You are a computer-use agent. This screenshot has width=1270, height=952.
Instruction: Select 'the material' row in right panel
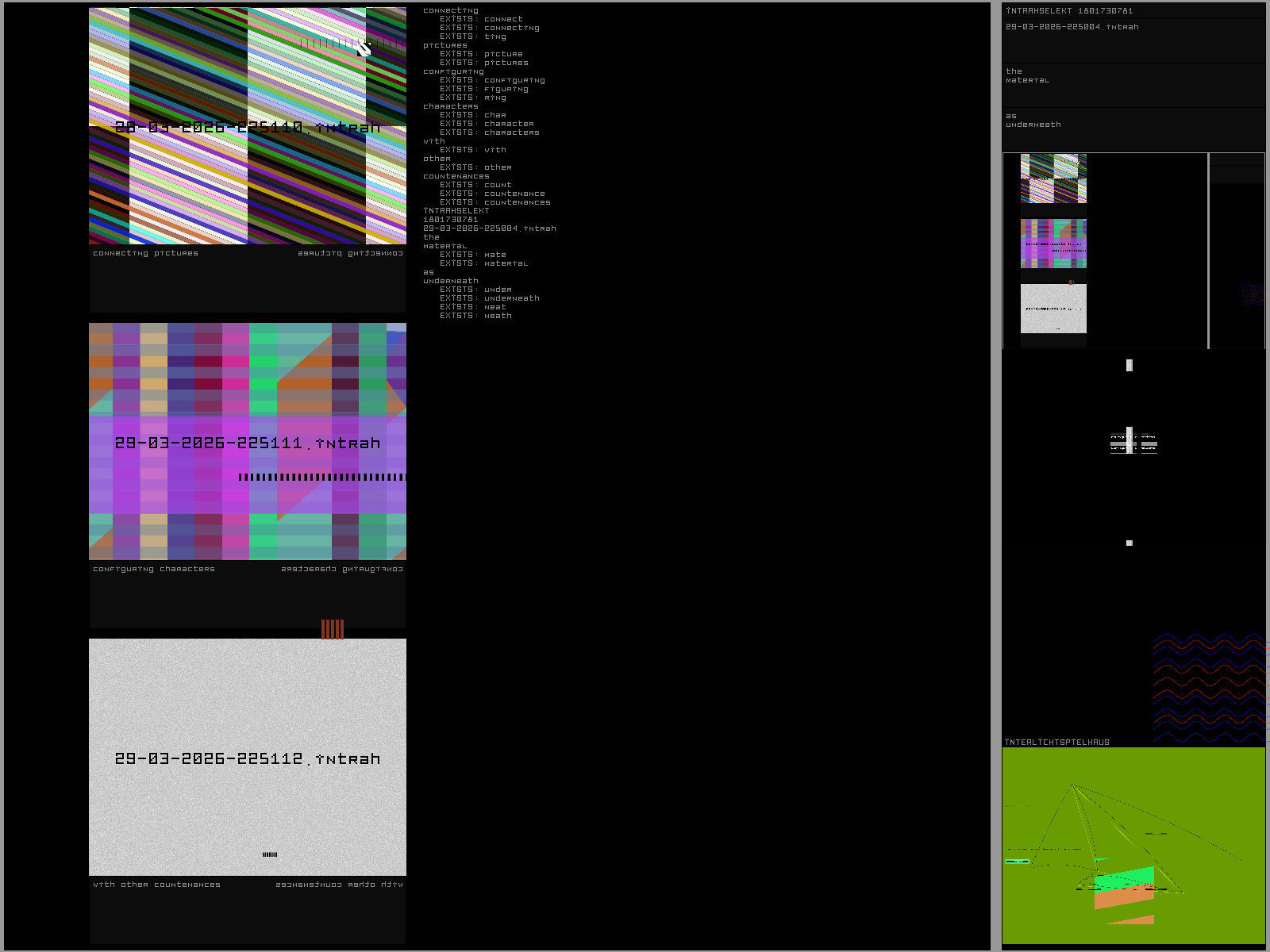pos(1028,76)
